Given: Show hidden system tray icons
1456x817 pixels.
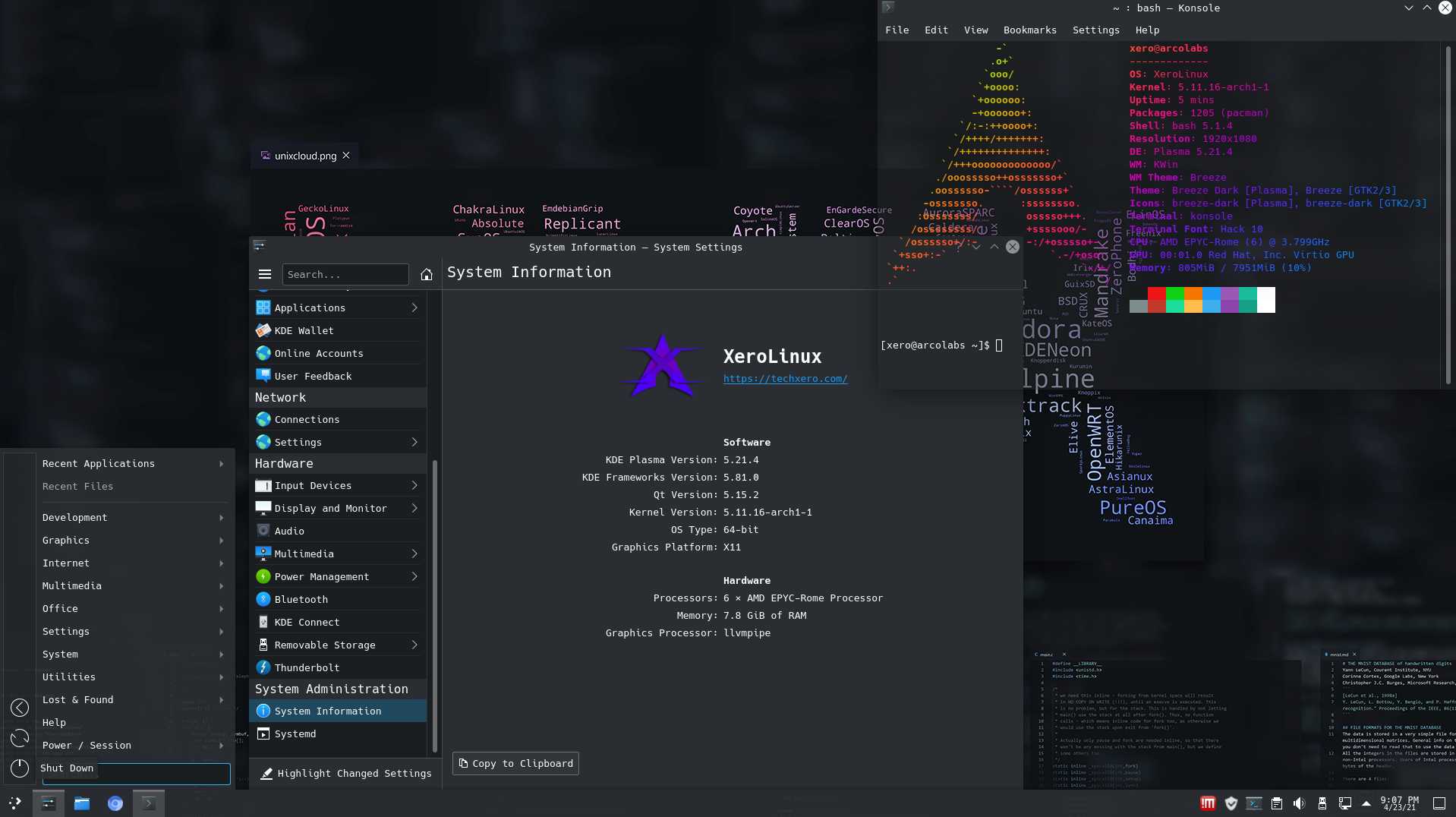Looking at the screenshot, I should [1366, 803].
